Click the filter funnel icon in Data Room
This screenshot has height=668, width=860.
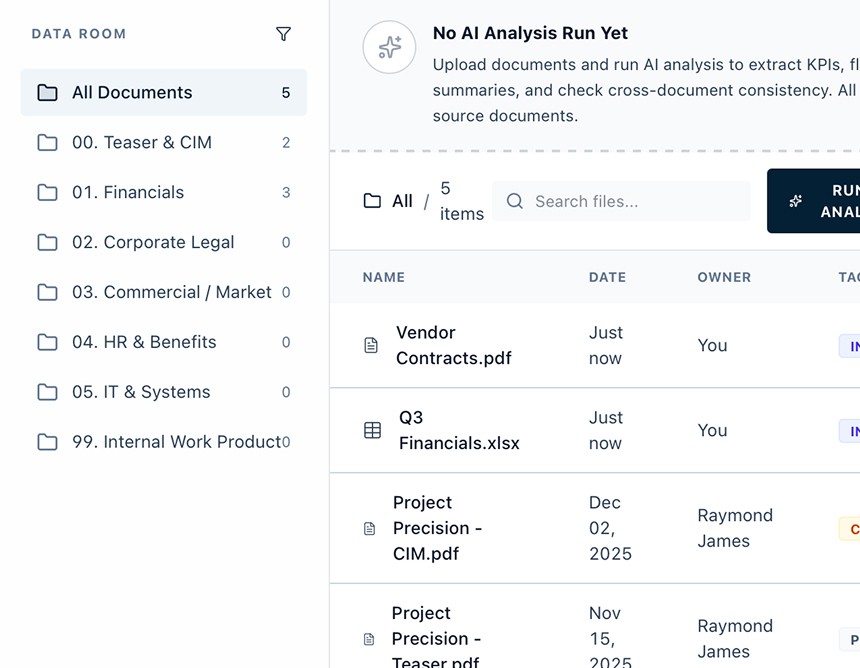283,34
